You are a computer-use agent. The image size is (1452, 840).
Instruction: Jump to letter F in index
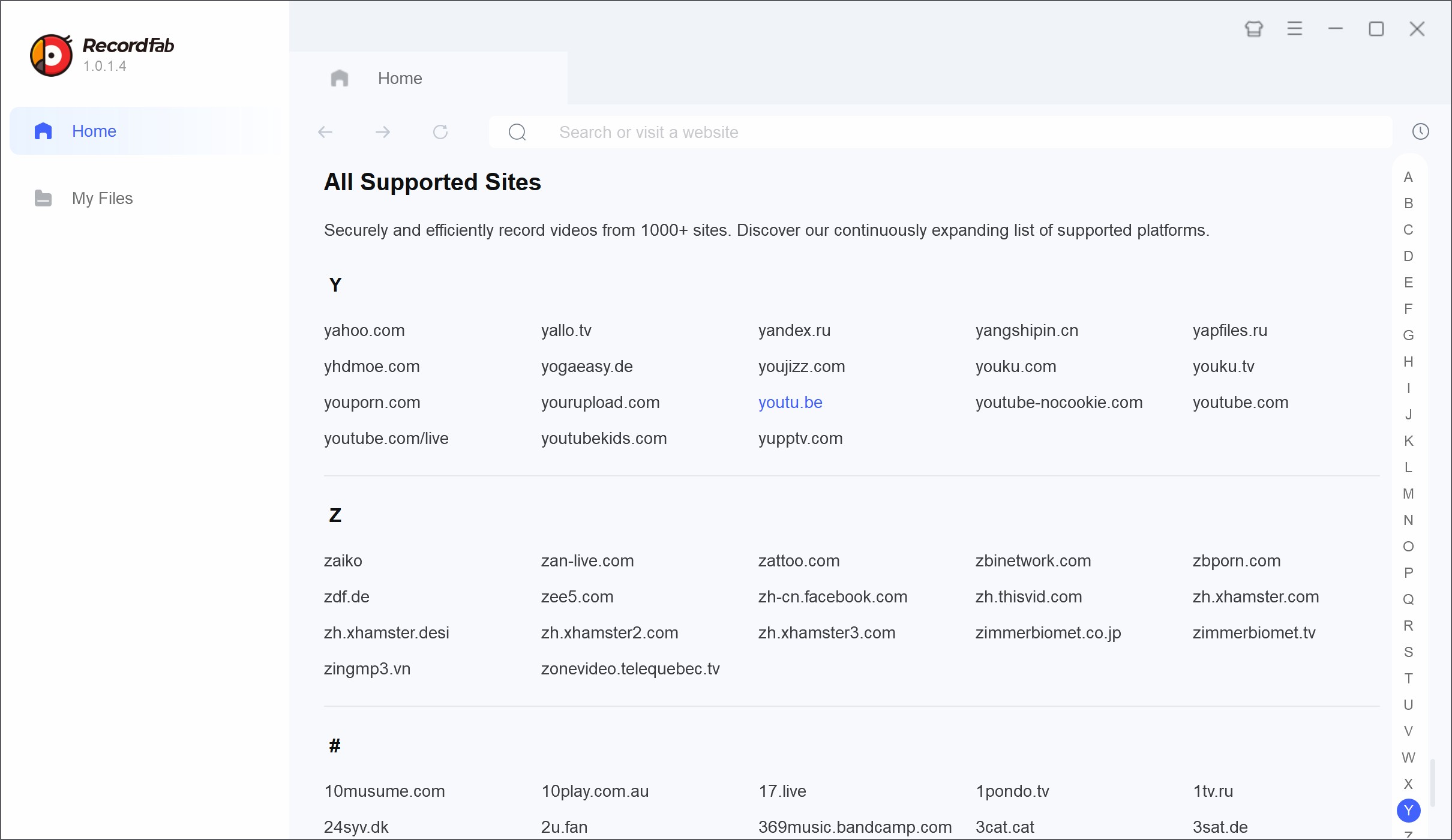[x=1408, y=309]
